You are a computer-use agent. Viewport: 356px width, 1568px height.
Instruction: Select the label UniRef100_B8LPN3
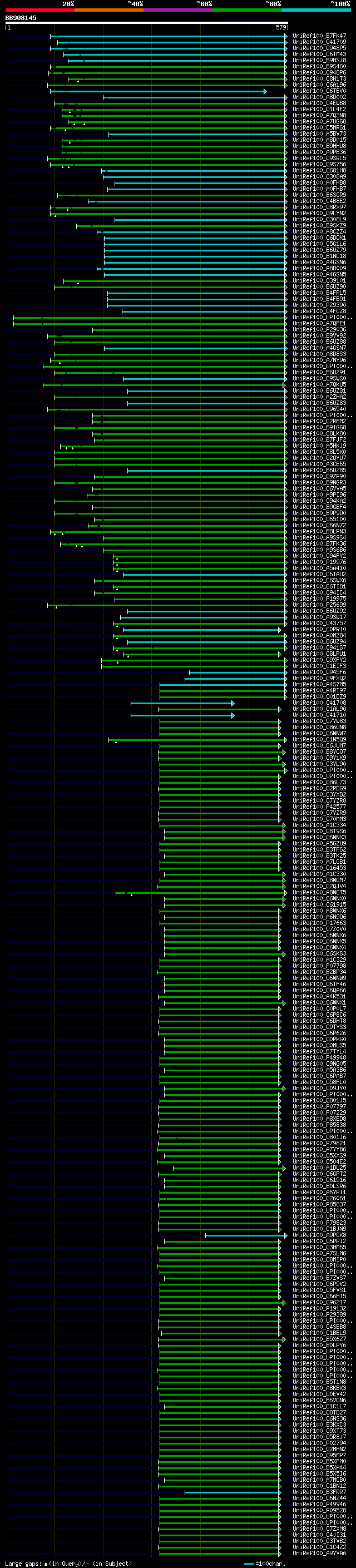319,532
